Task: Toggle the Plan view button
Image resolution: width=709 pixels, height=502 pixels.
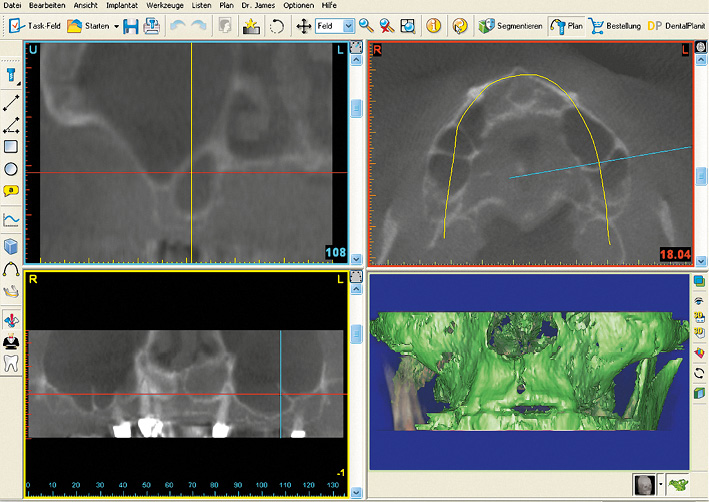Action: [x=566, y=26]
